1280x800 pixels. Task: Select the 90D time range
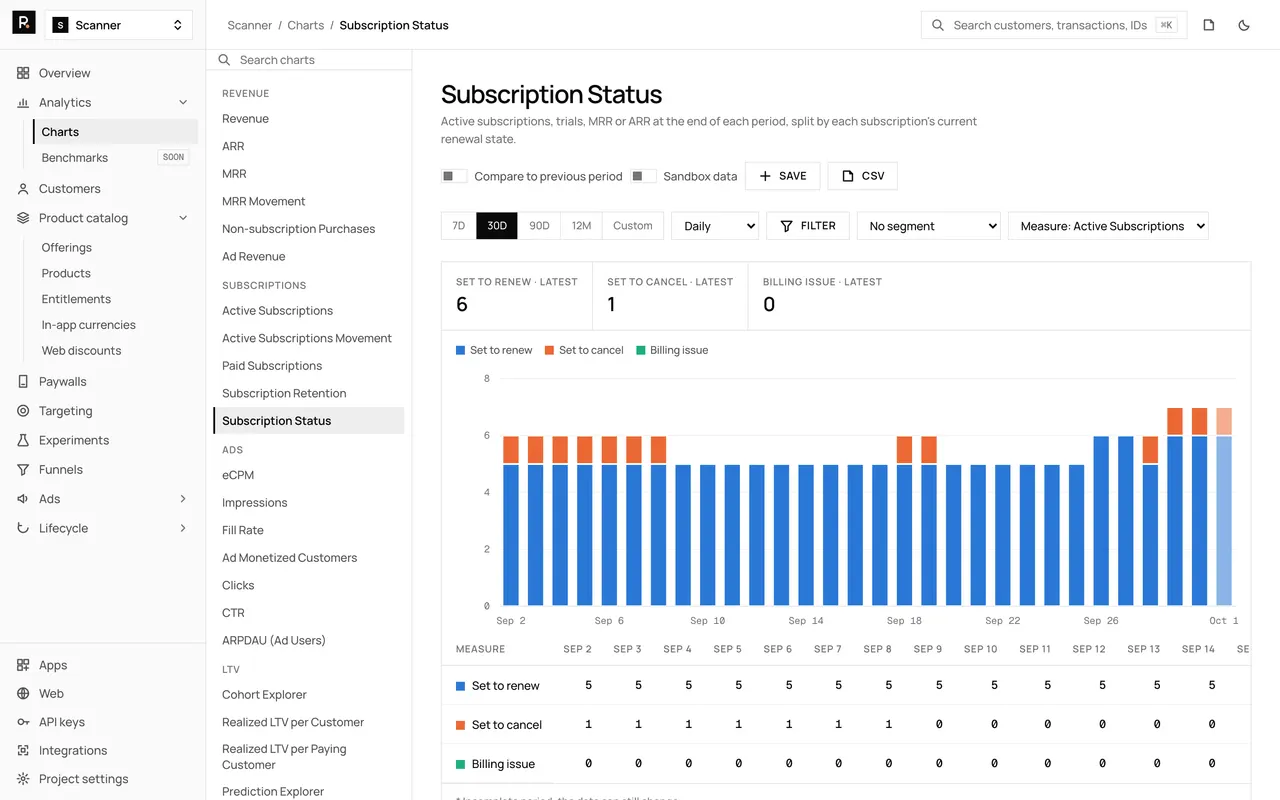tap(539, 226)
